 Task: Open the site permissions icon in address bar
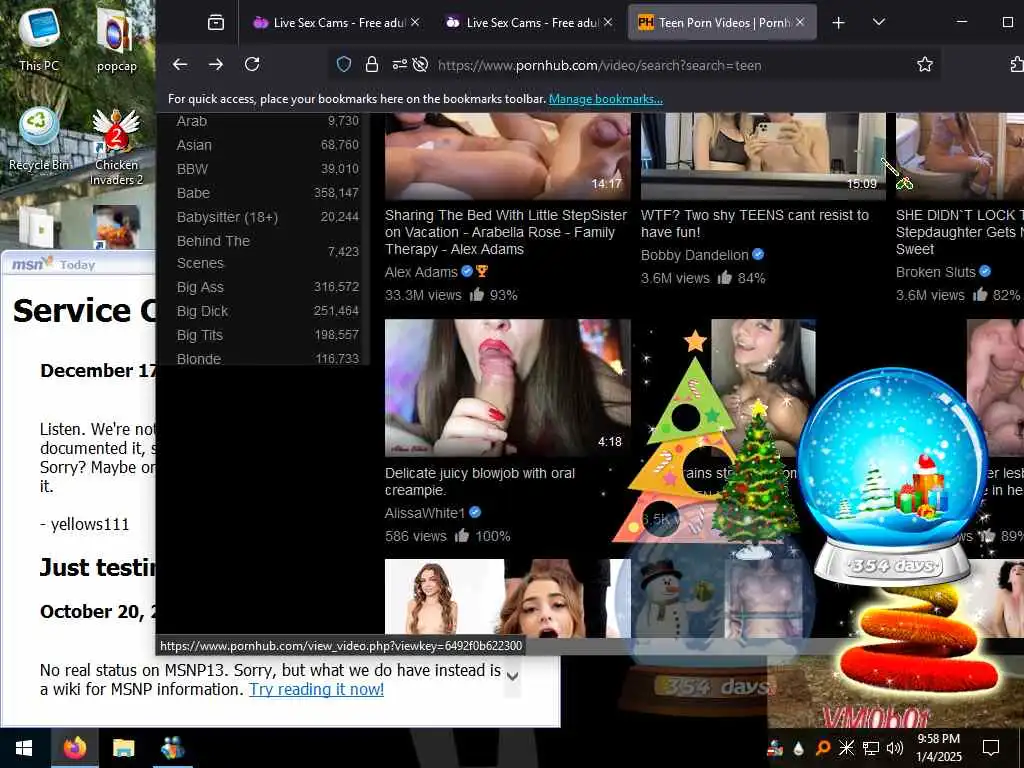point(399,64)
